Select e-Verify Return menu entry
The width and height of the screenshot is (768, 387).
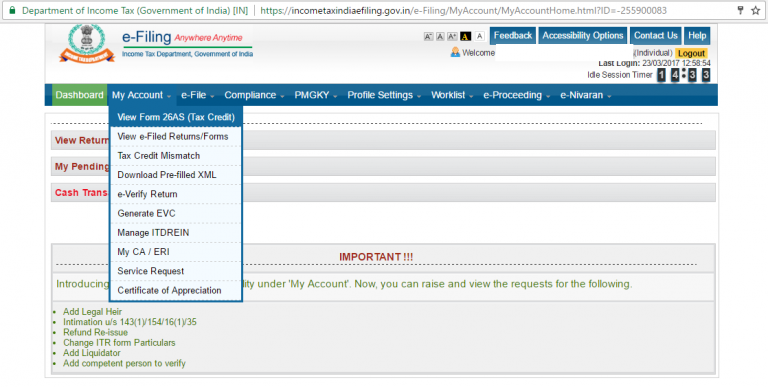[x=176, y=194]
